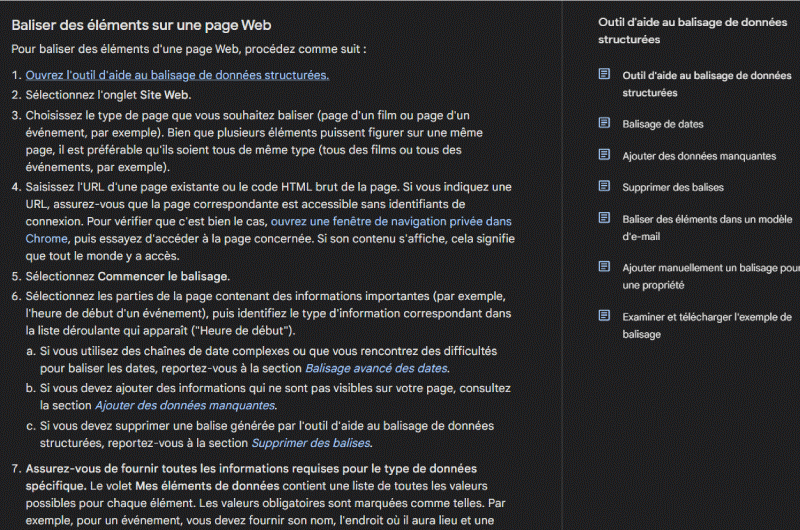Click the bold text "Commencer le balisage" in step 5
This screenshot has width=800, height=530.
[162, 276]
